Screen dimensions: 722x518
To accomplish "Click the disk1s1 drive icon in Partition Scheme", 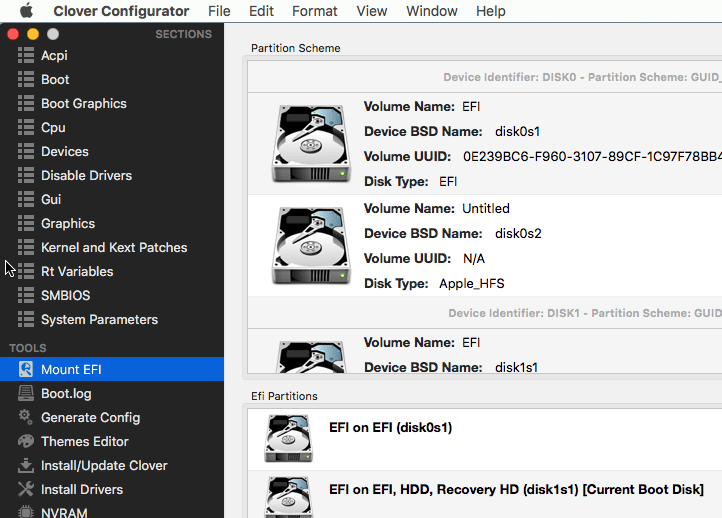I will click(311, 357).
